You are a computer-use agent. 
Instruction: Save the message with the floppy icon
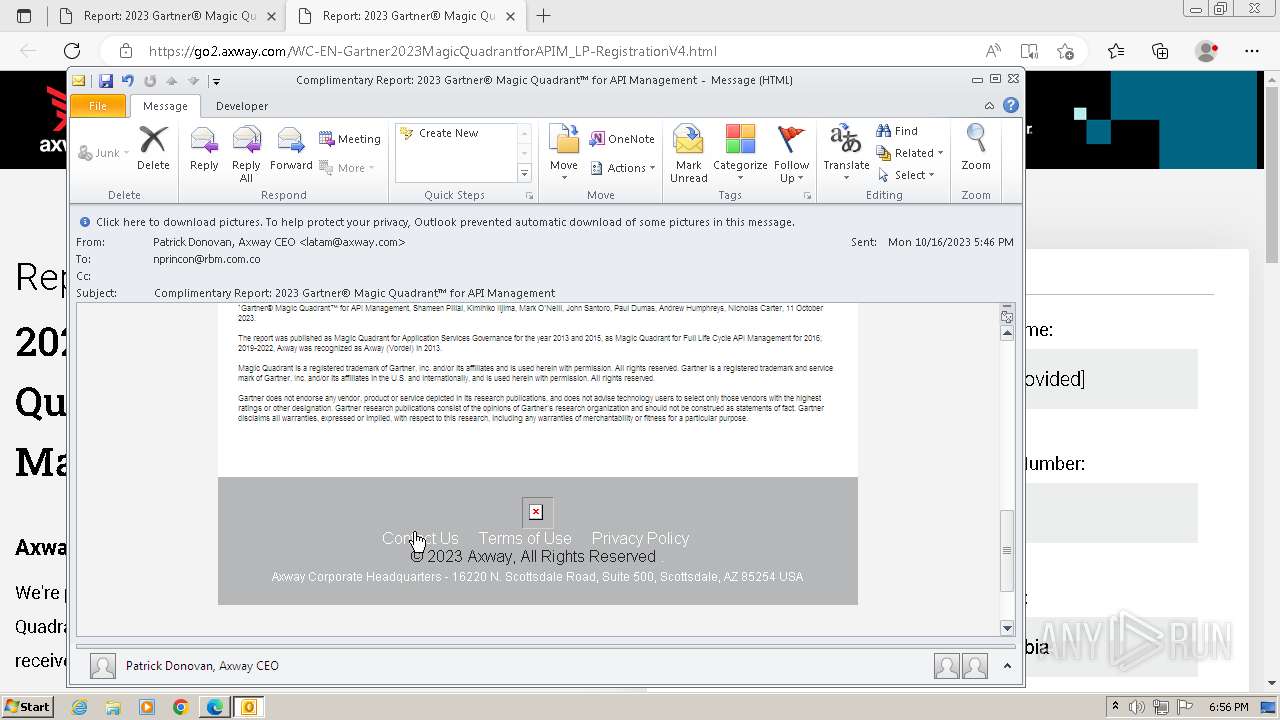(x=105, y=81)
